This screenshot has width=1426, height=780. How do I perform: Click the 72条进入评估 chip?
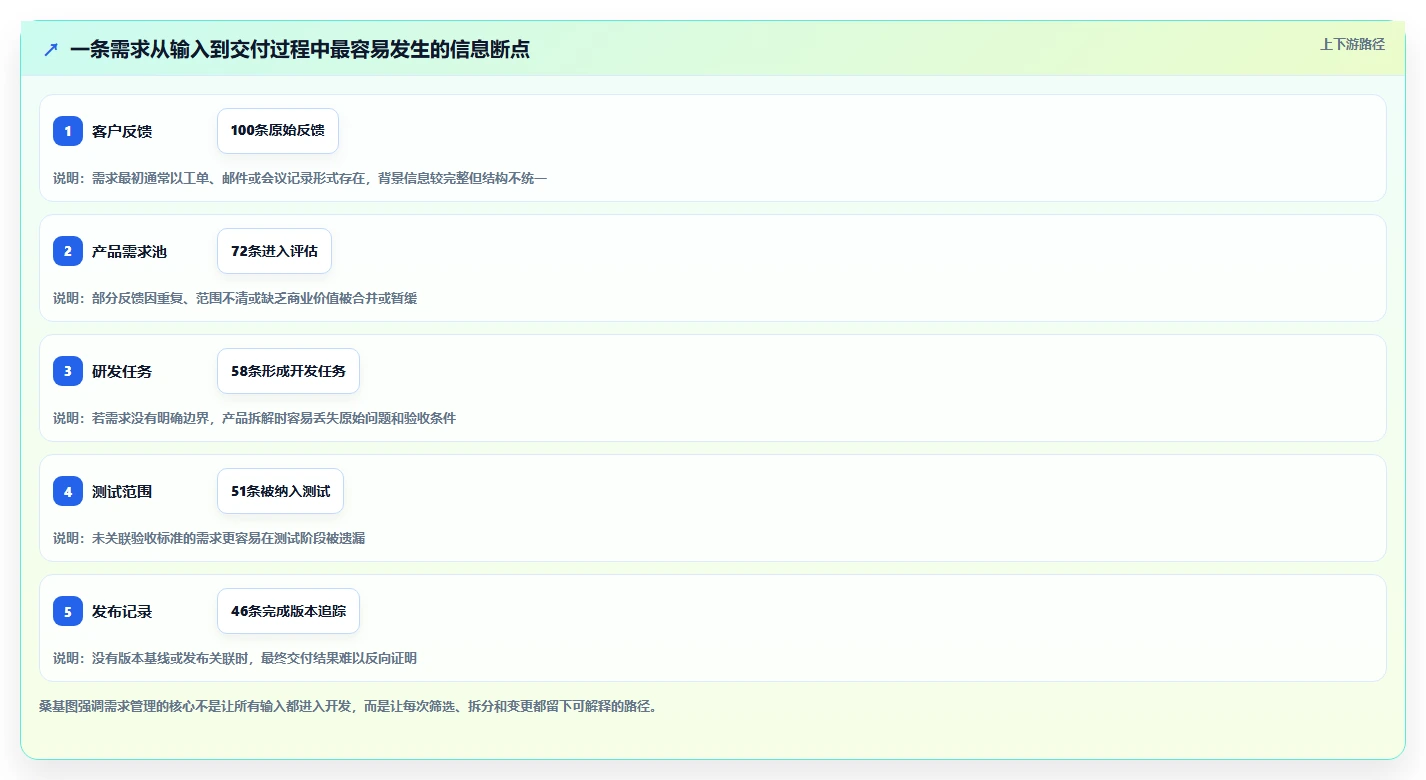[x=274, y=251]
